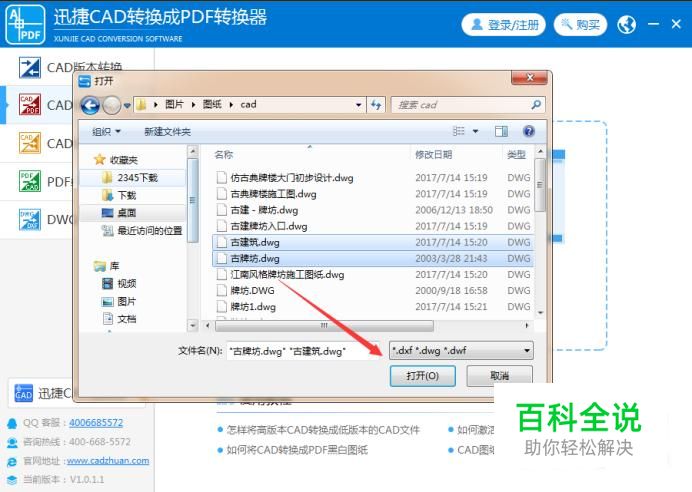Click the search magnifier icon

pyautogui.click(x=536, y=105)
